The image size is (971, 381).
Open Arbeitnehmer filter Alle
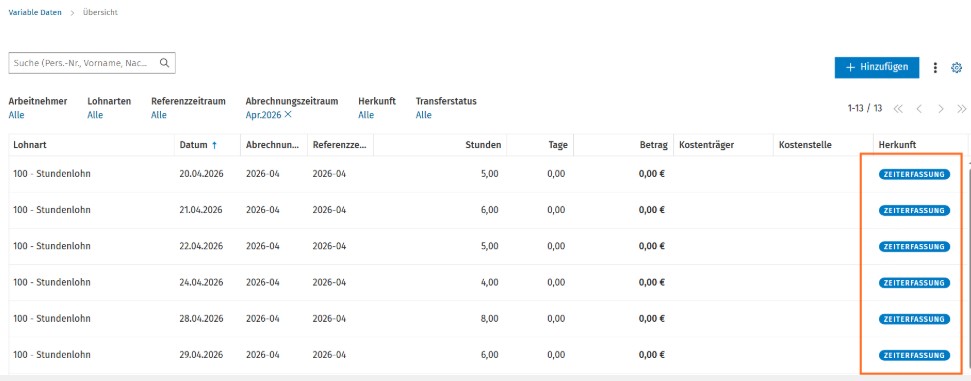[16, 115]
